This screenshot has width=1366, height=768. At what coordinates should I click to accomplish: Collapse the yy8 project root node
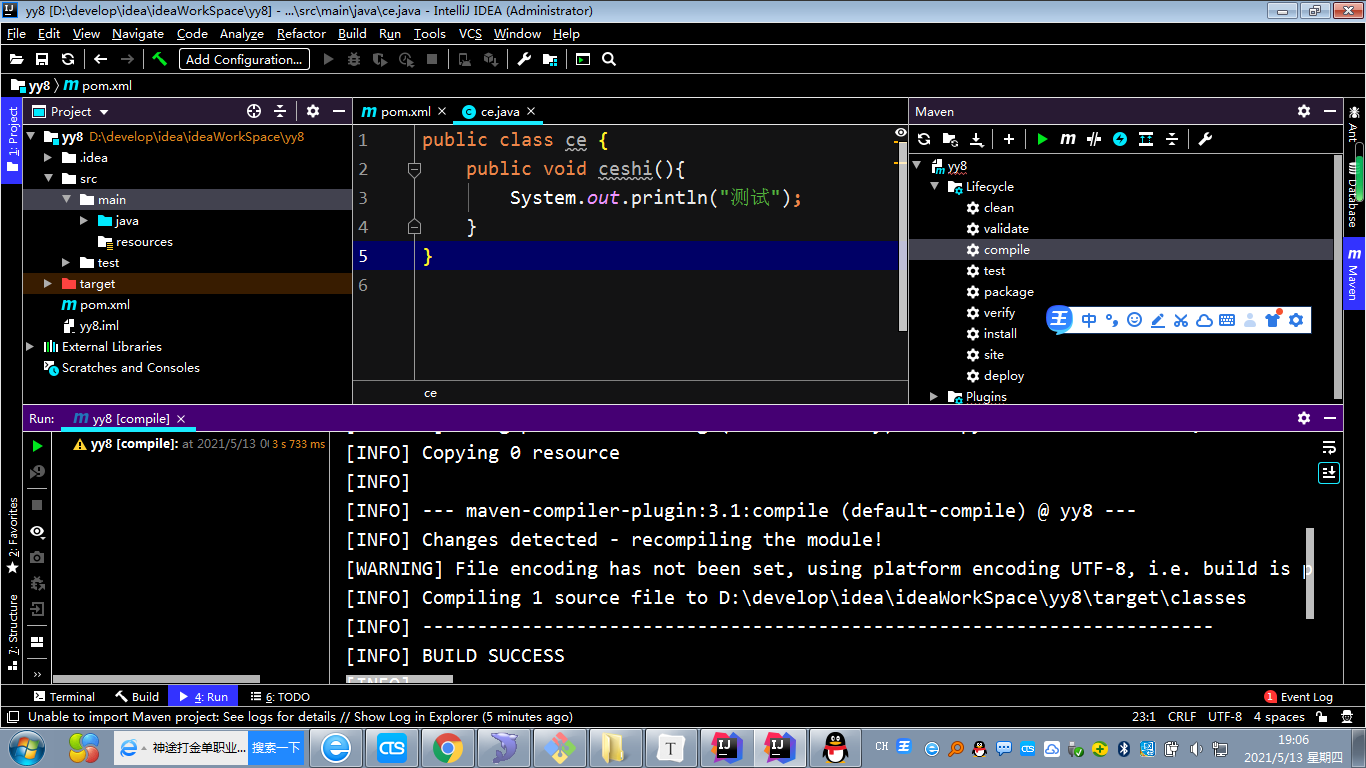pyautogui.click(x=31, y=137)
